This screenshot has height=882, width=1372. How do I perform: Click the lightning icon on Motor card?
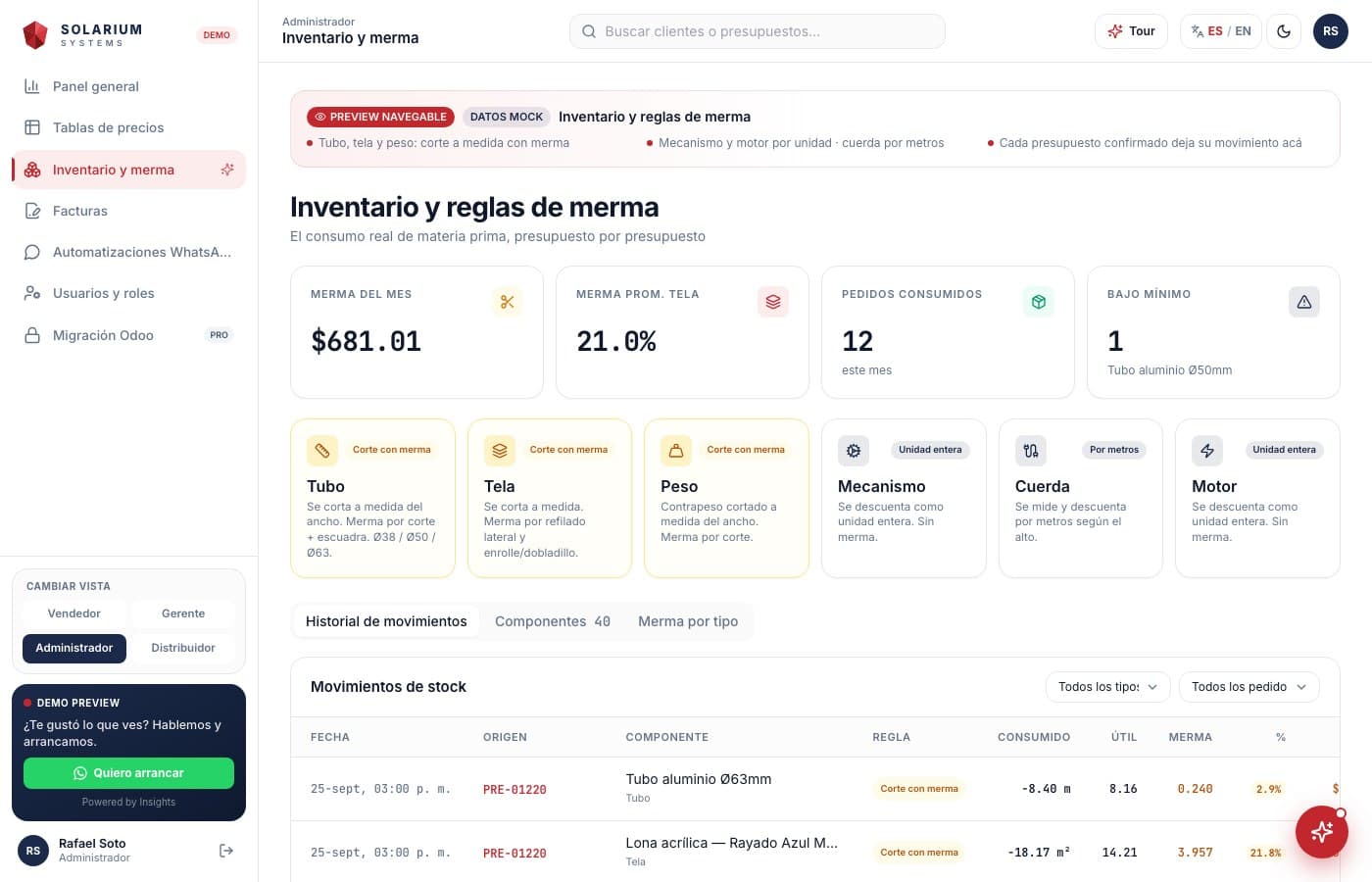(x=1207, y=451)
